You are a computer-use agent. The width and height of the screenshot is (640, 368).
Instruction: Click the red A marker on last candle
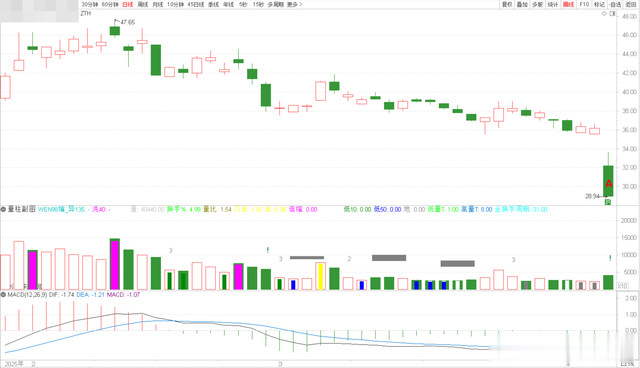click(x=609, y=184)
